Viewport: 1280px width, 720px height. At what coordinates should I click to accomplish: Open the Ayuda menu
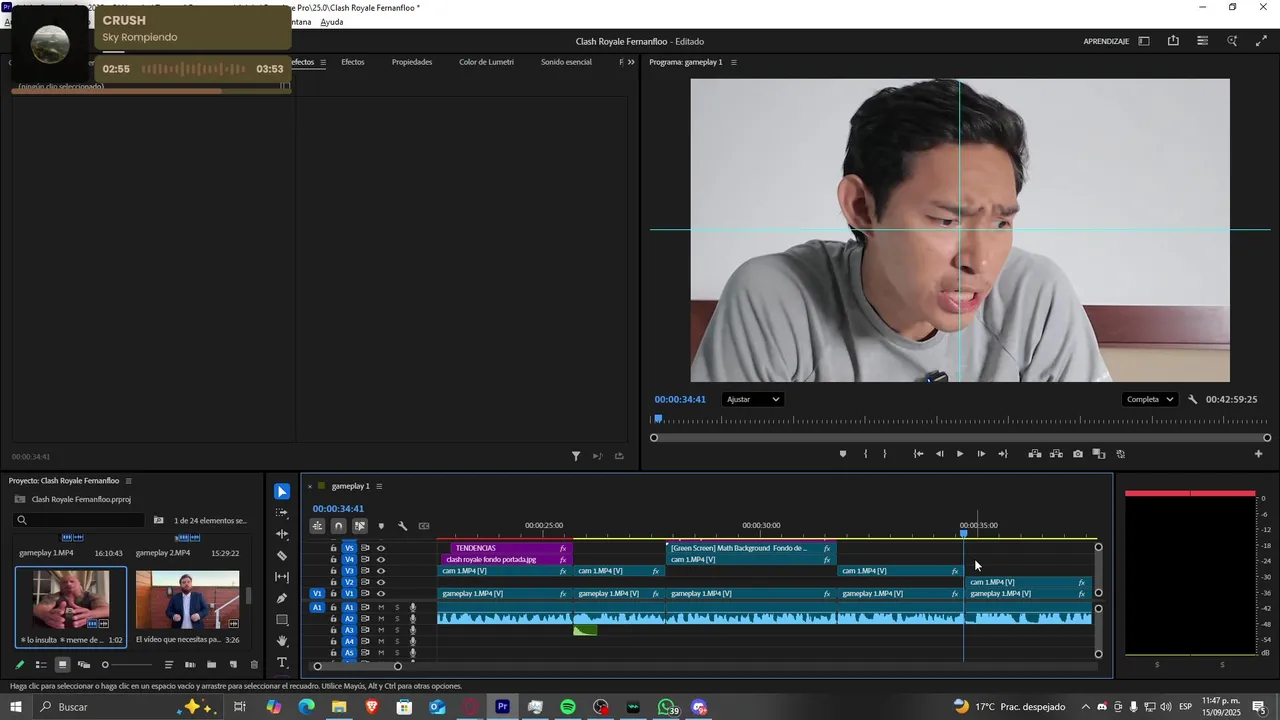click(332, 22)
